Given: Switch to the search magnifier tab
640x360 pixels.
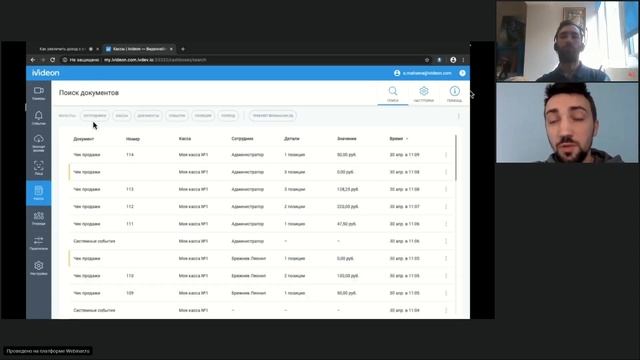Looking at the screenshot, I should pos(393,94).
